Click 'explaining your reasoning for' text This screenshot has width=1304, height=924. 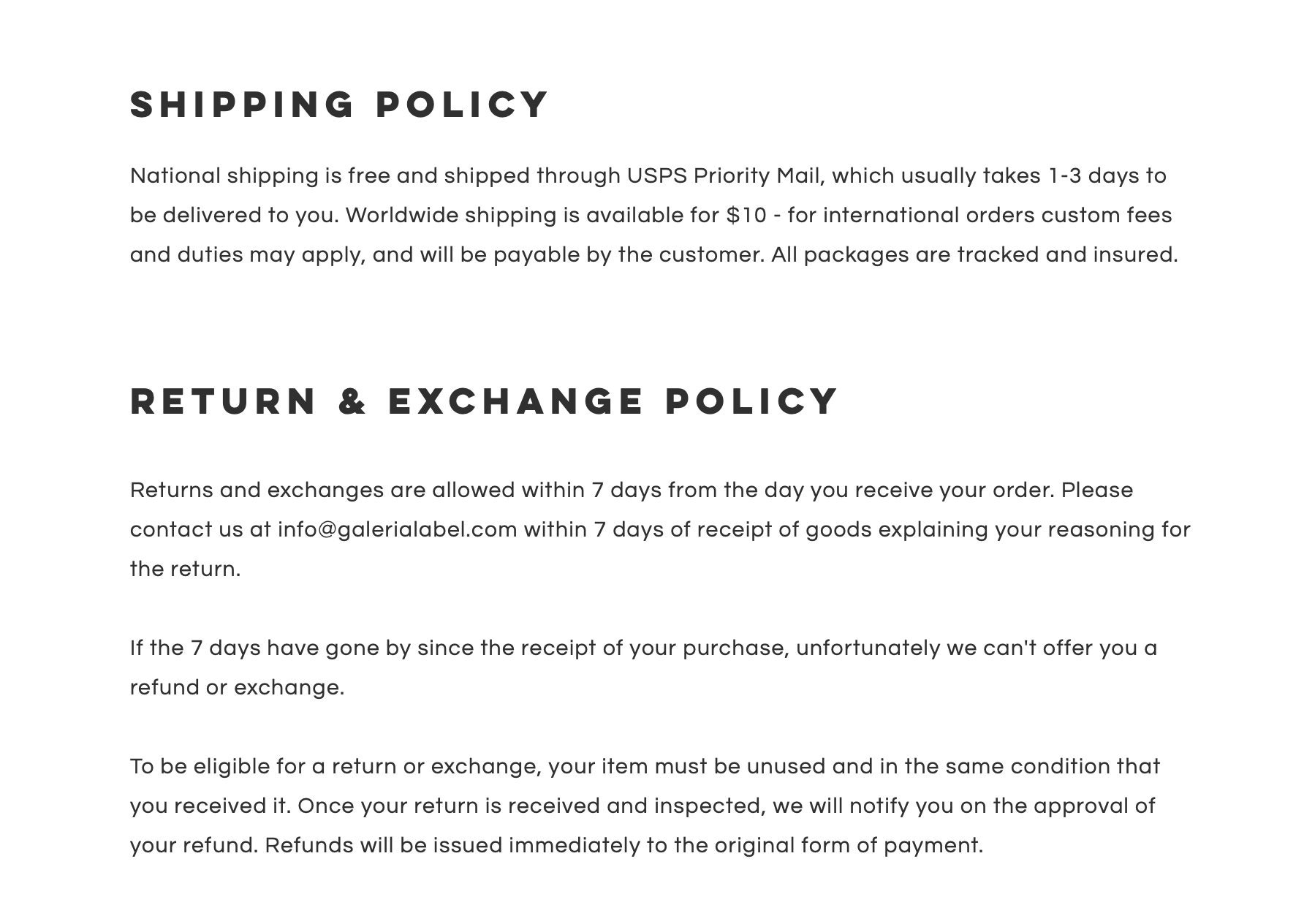[1034, 530]
